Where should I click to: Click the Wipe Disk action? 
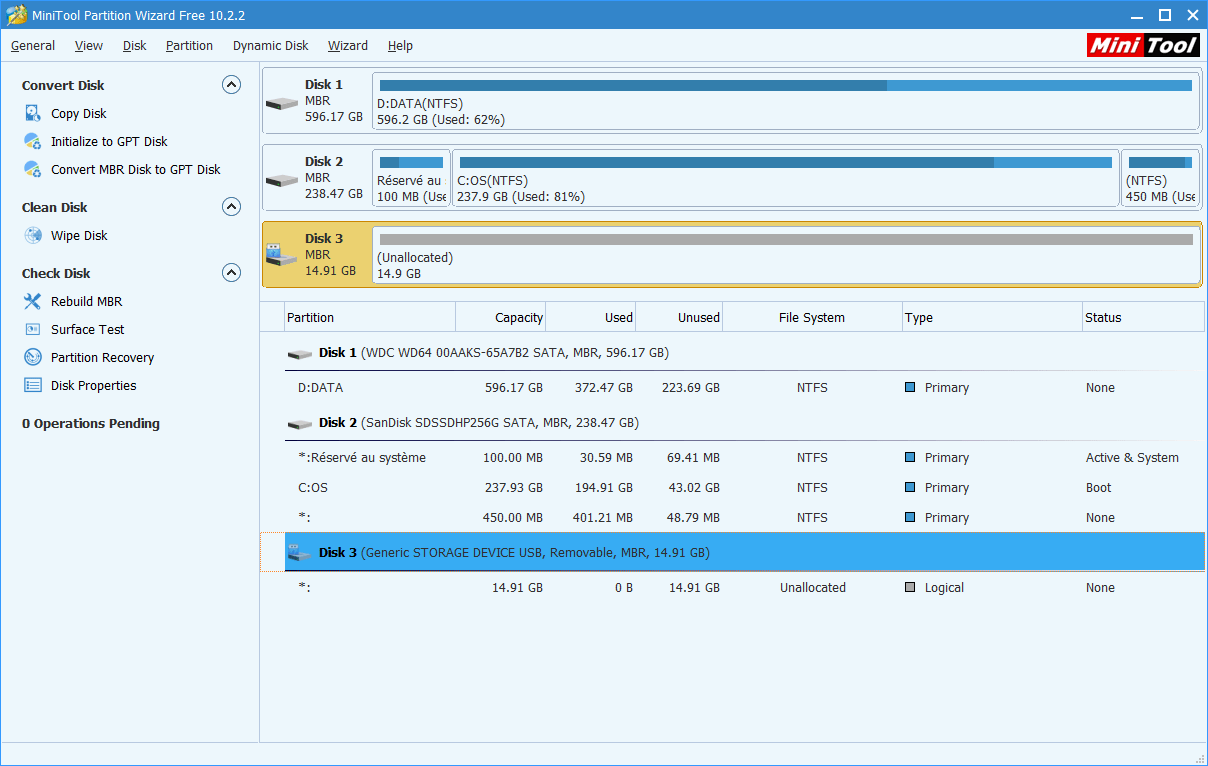[x=79, y=235]
